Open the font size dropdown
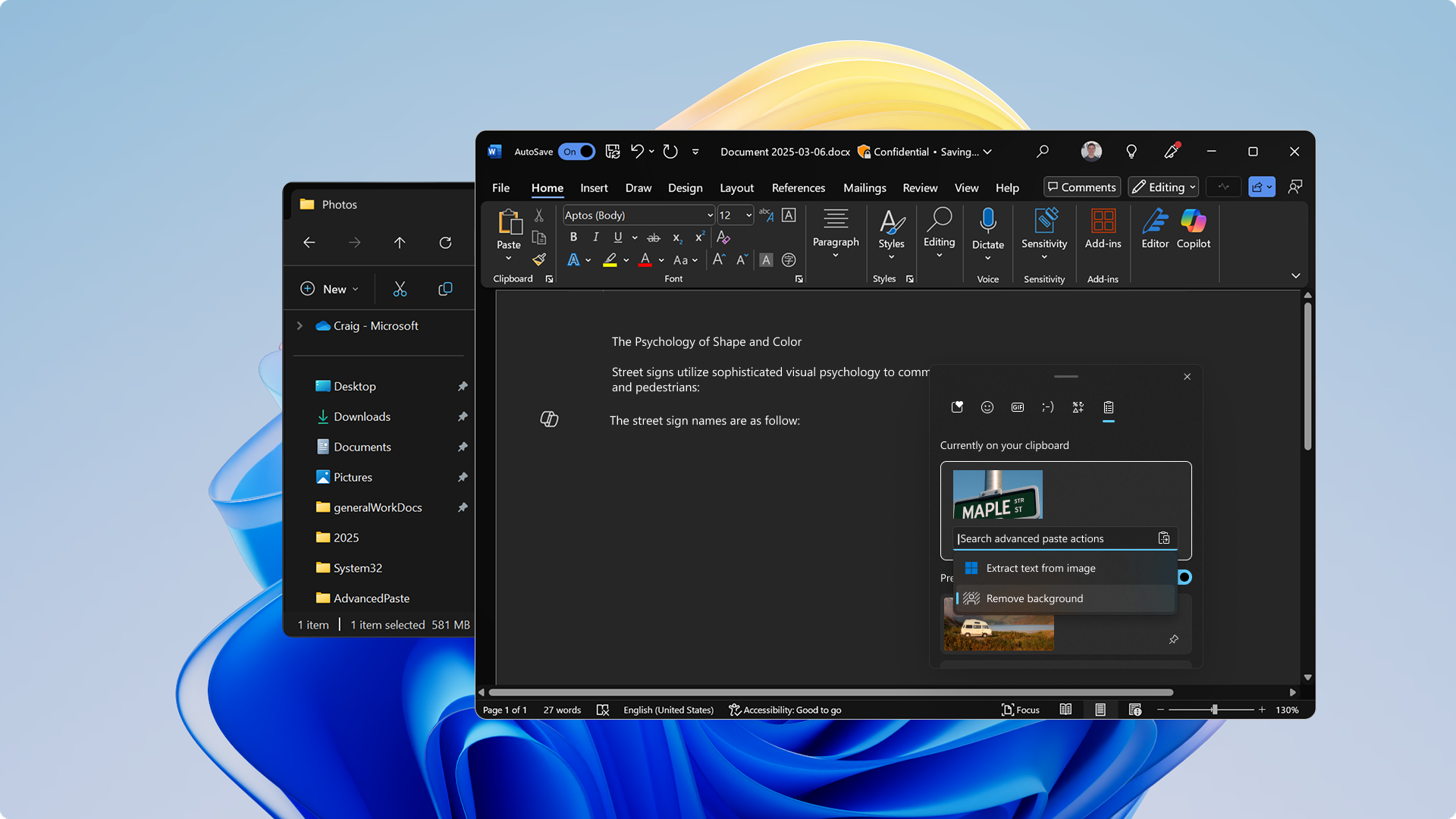 tap(748, 215)
